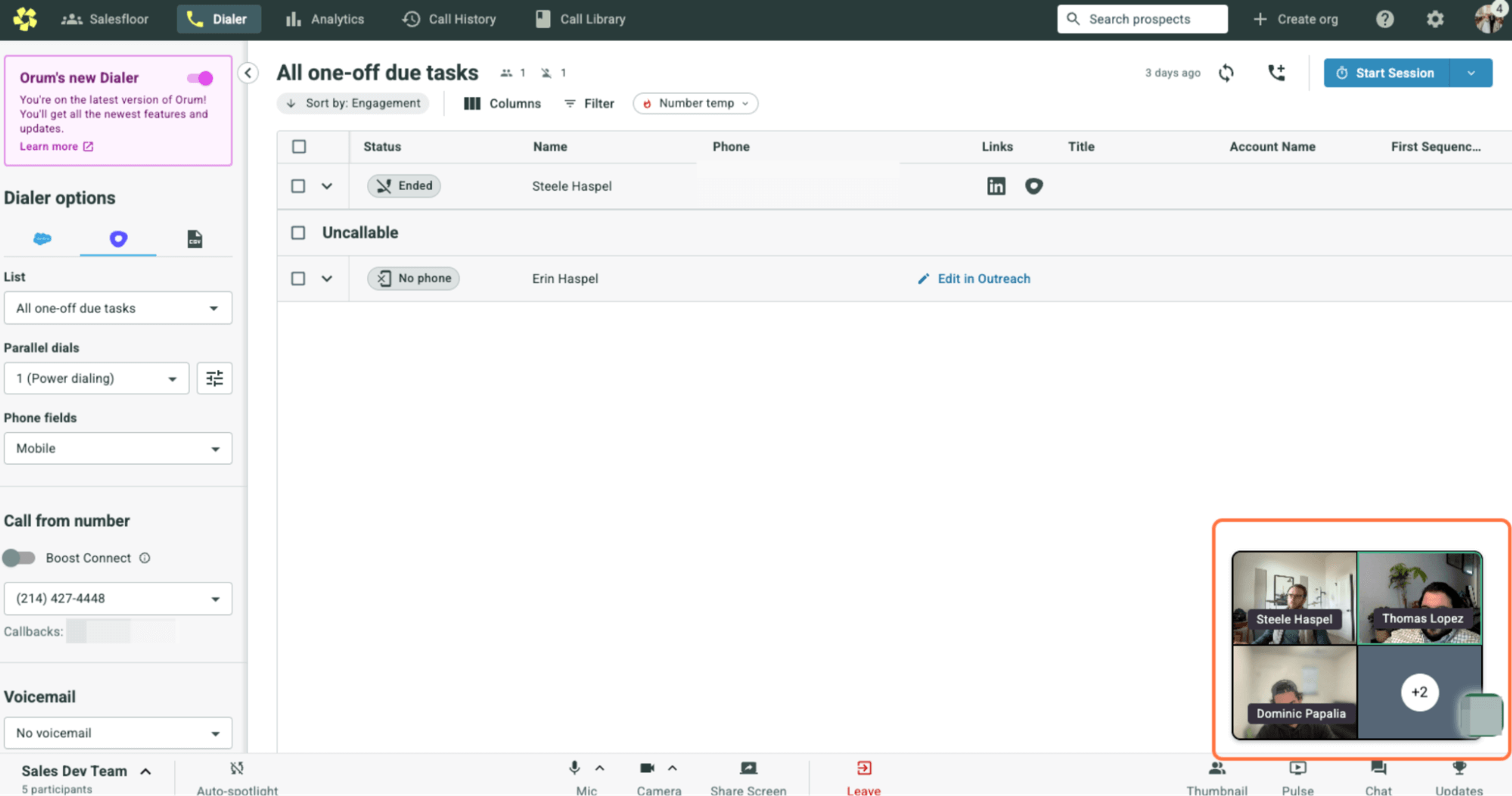Open the help question mark icon
Image resolution: width=1512 pixels, height=796 pixels.
pyautogui.click(x=1385, y=19)
